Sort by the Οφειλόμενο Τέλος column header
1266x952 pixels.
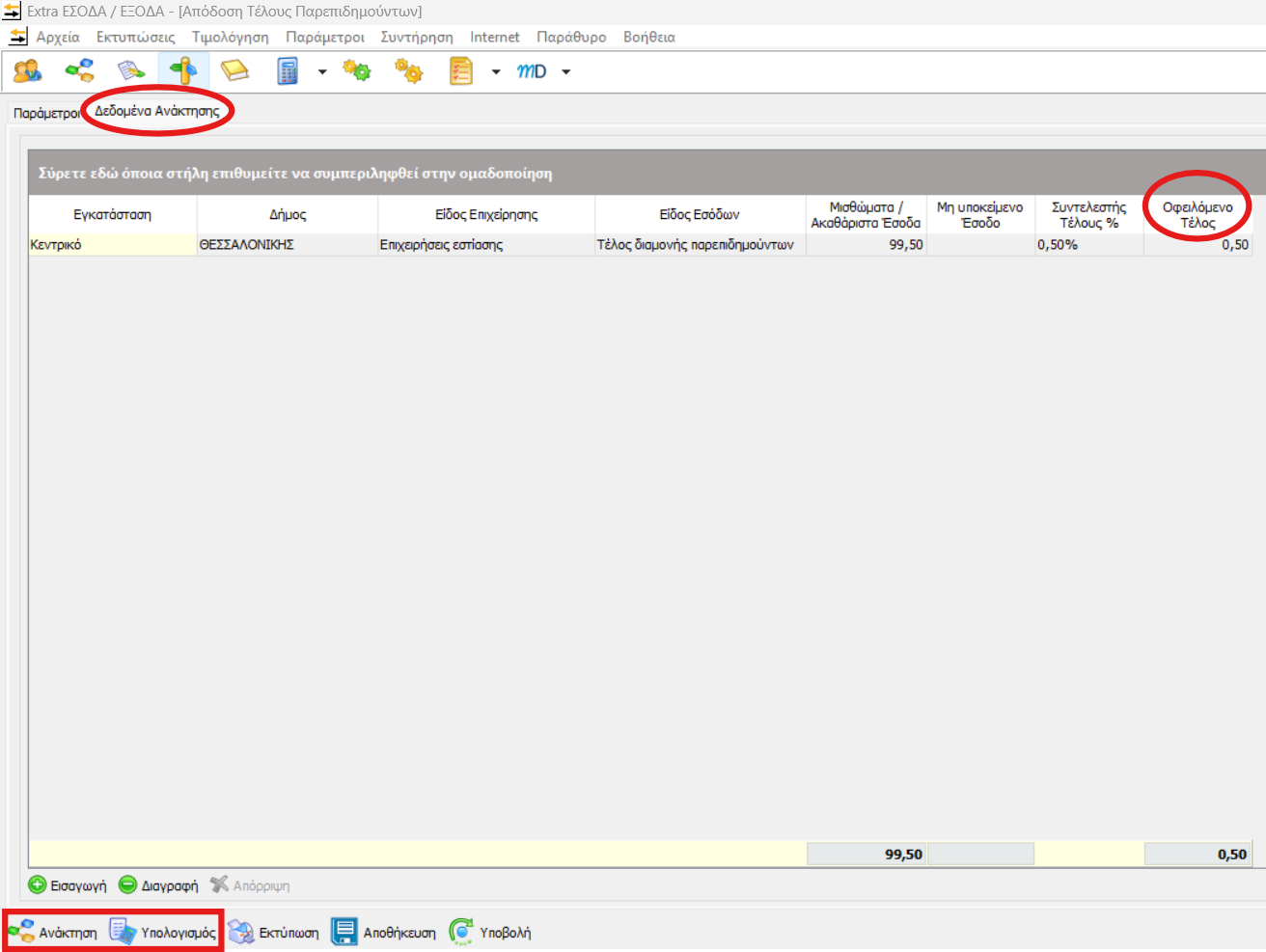point(1197,214)
